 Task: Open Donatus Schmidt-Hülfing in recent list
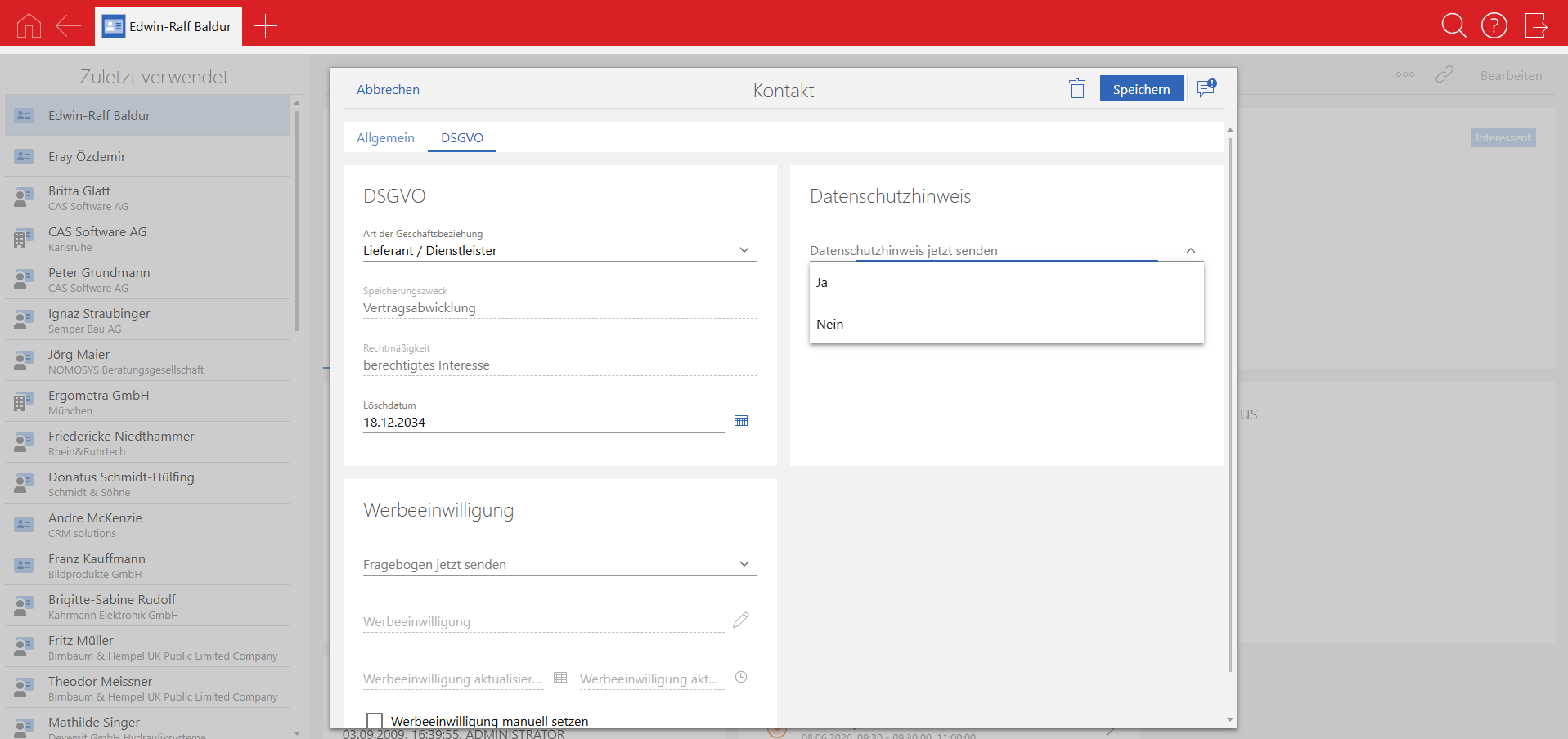[x=147, y=483]
